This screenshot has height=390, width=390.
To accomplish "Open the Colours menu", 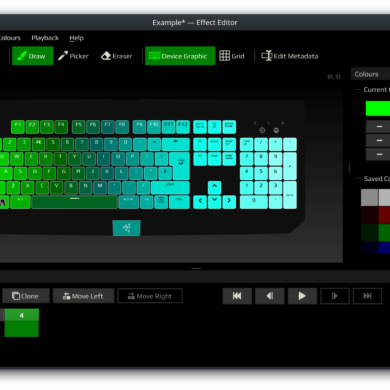I will point(10,38).
